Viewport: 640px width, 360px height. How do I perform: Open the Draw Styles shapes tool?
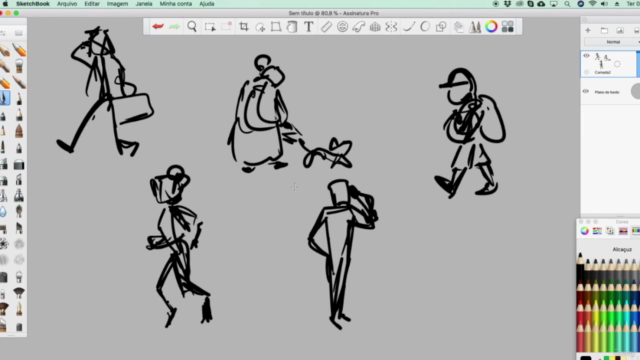pyautogui.click(x=441, y=27)
